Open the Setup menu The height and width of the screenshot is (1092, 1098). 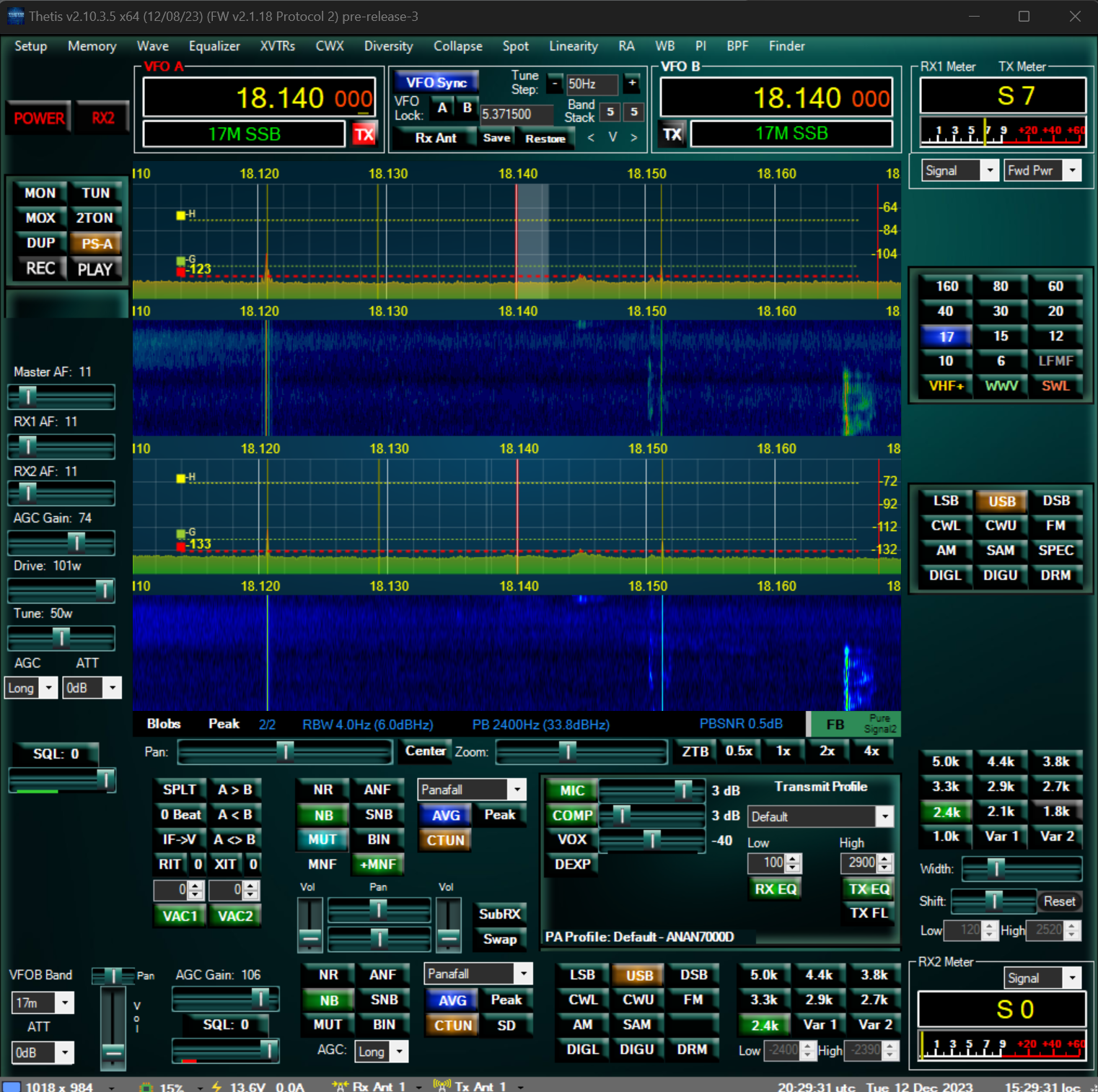coord(30,46)
